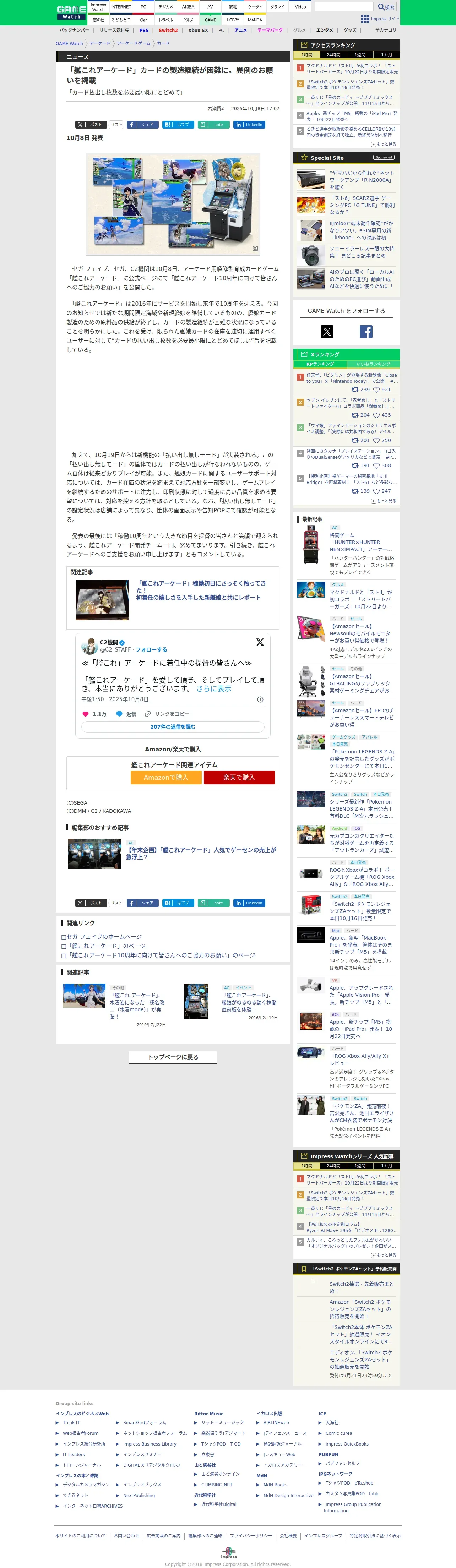Expand tweet text with さらに表示
Screen dimensions: 456x1568
pyautogui.click(x=214, y=688)
